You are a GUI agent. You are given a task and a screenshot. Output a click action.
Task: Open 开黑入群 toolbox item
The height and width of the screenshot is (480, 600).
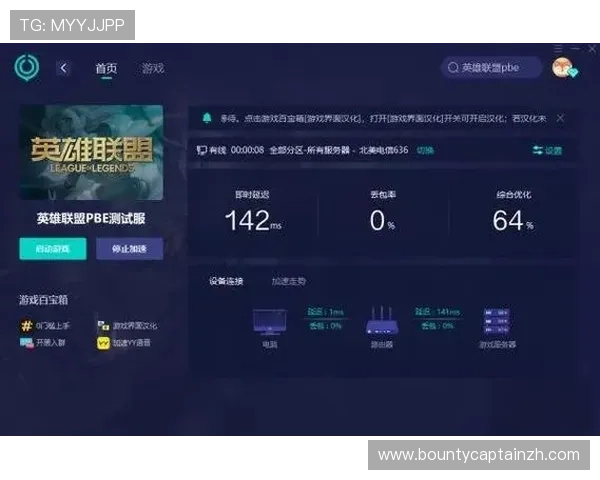(x=42, y=343)
